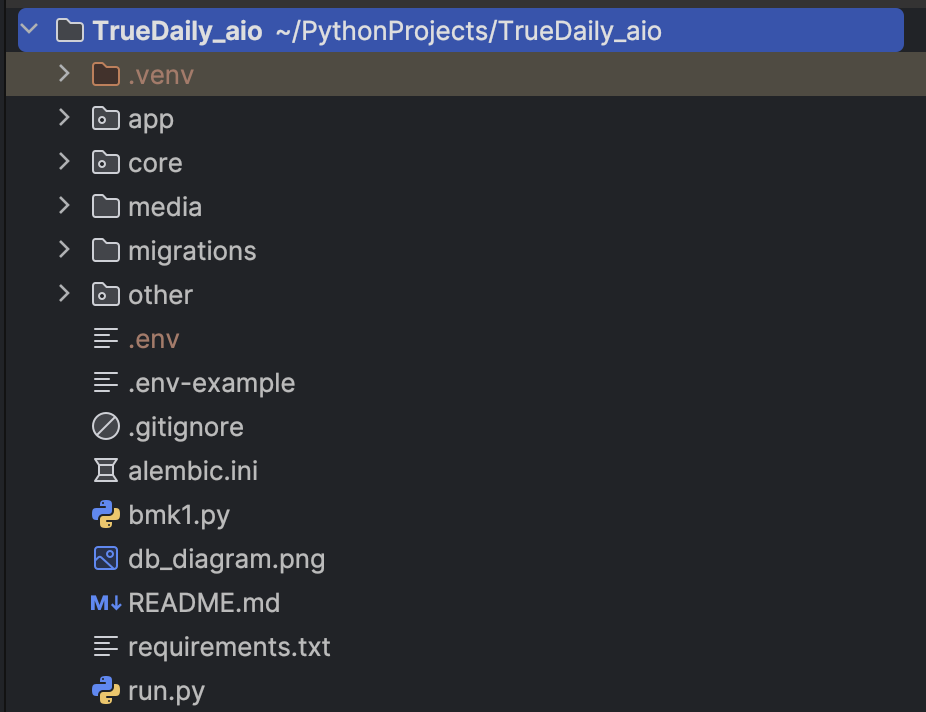Select the .env-example file
Screen dimensions: 926x712
(x=211, y=383)
